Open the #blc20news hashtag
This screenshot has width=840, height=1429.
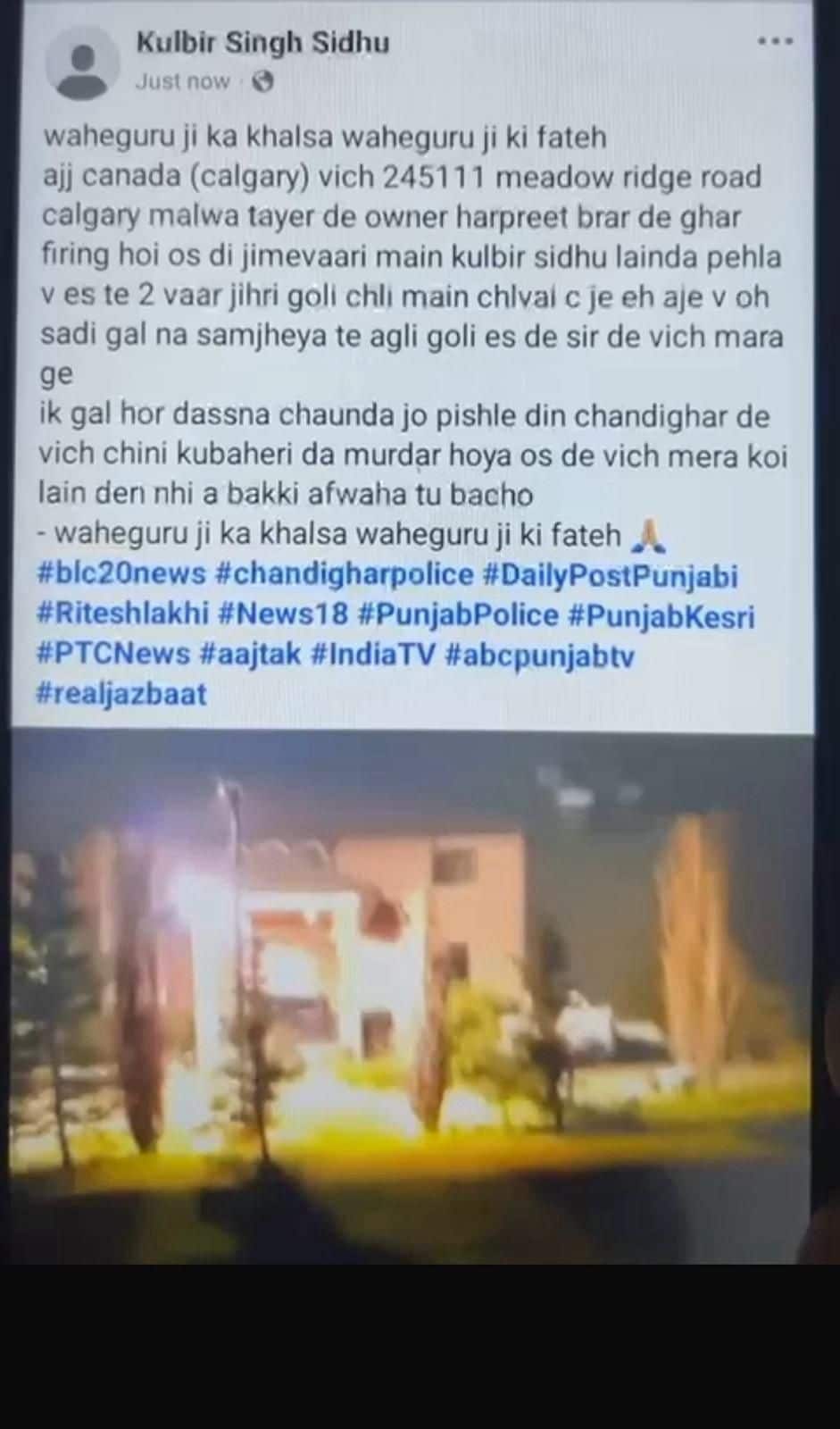pyautogui.click(x=121, y=574)
